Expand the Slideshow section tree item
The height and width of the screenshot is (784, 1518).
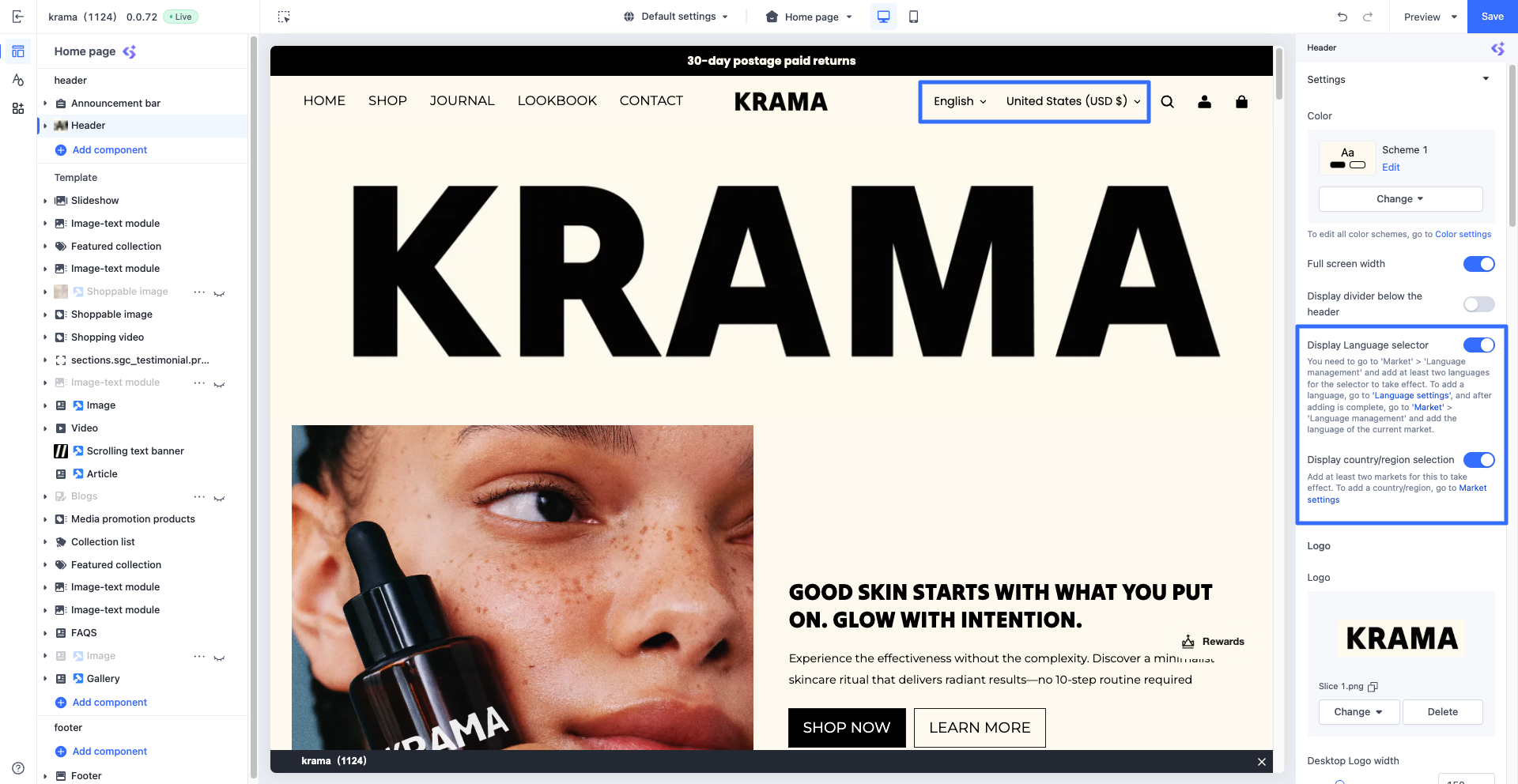click(x=45, y=201)
